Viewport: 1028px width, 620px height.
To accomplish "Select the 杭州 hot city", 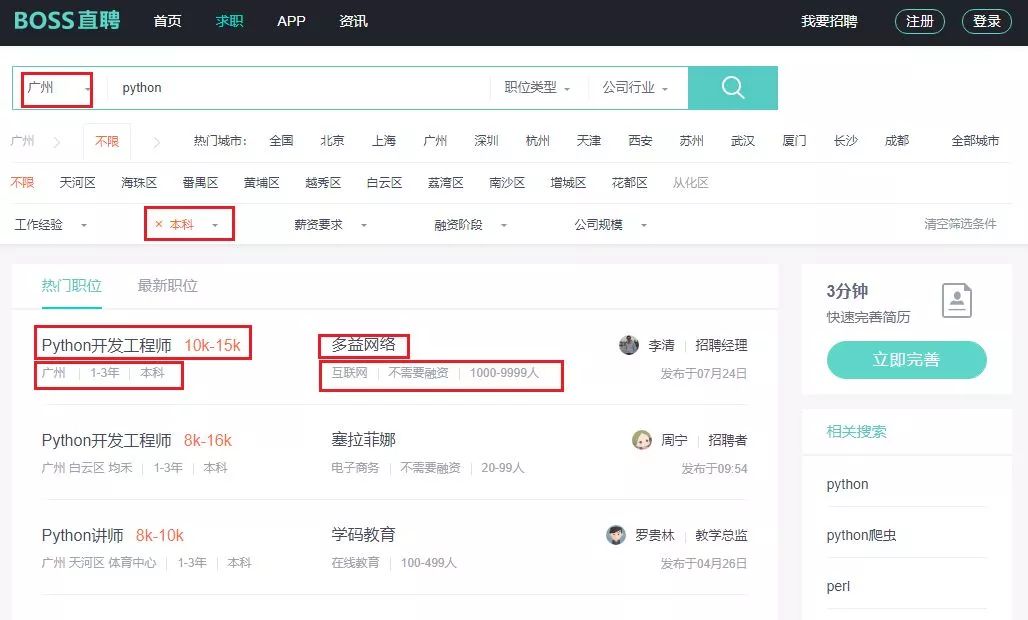I will pos(538,141).
